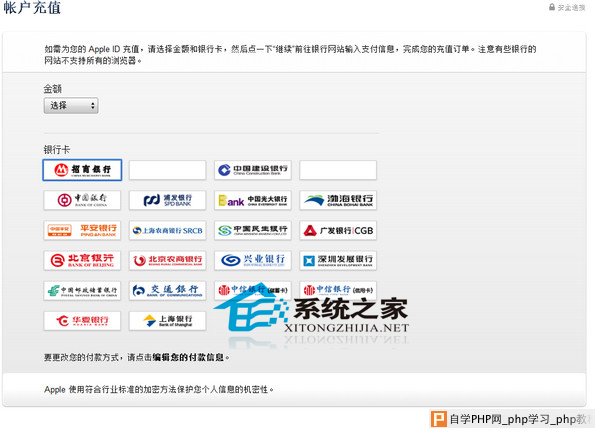Pick the Ping An Bank card
This screenshot has height=433, width=600.
[82, 230]
